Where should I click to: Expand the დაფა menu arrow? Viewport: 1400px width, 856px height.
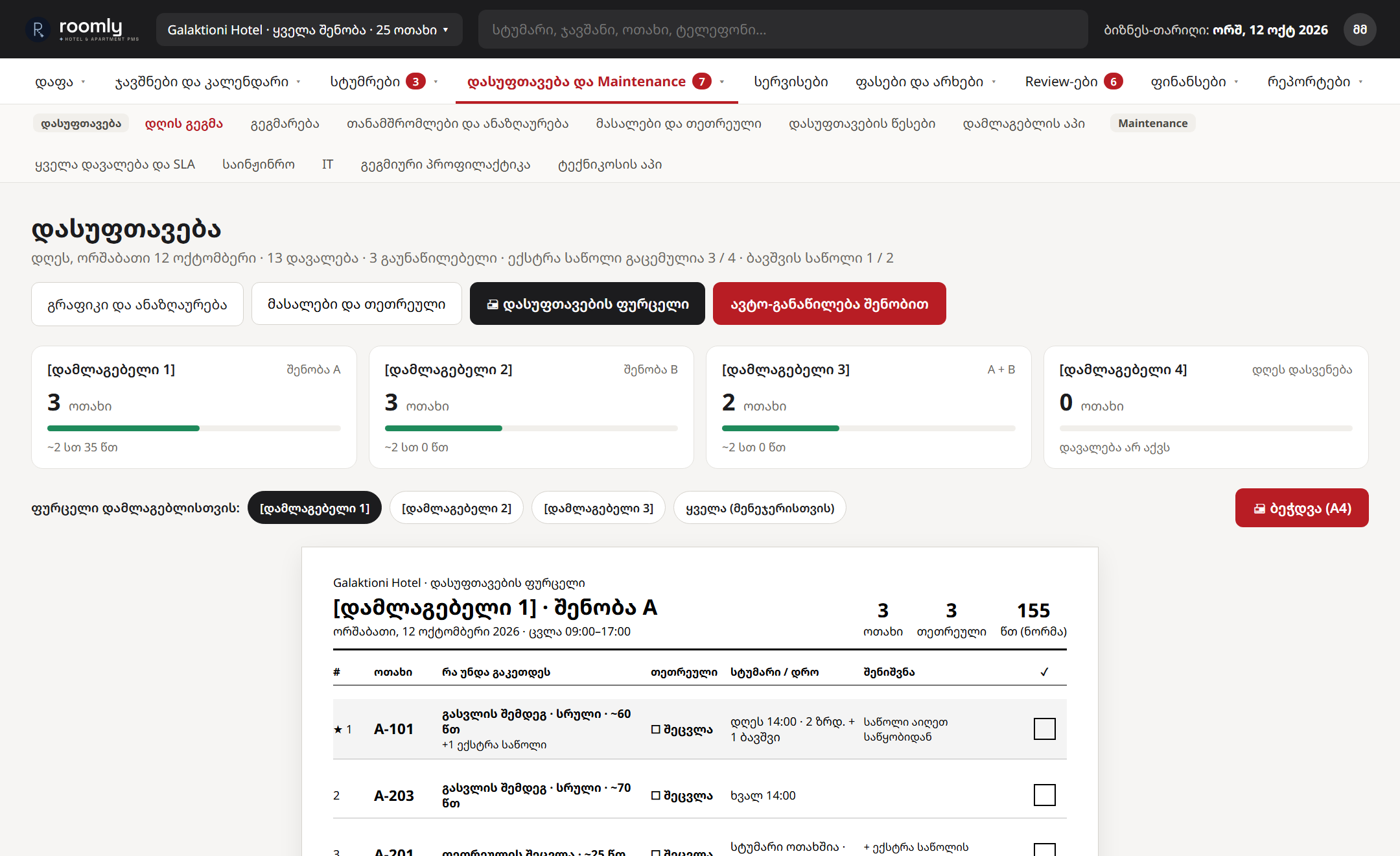pyautogui.click(x=83, y=82)
